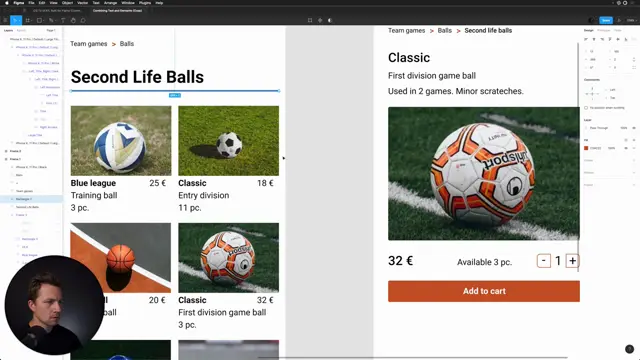
Task: Open the Edit menu
Action: (42, 3)
